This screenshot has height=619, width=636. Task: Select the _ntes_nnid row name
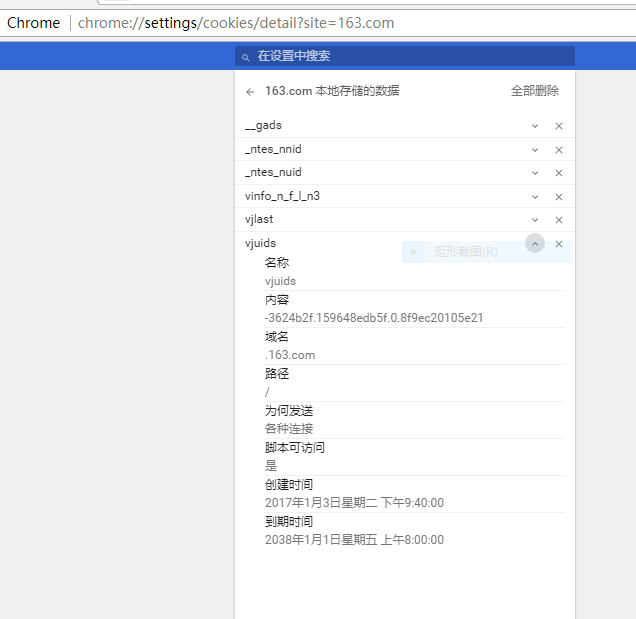273,149
